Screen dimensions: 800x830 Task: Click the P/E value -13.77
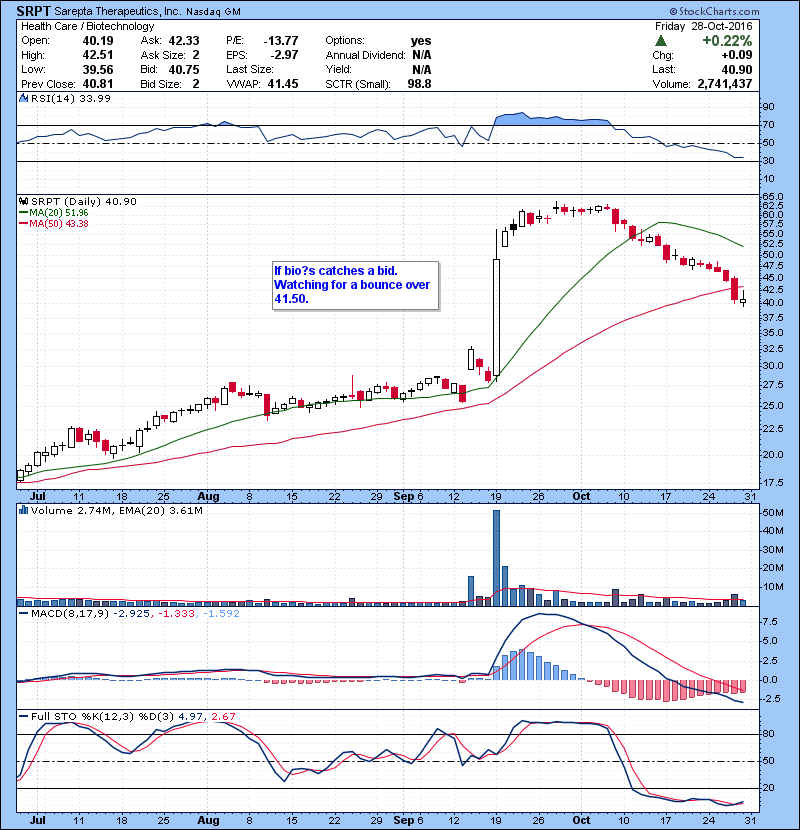[x=281, y=41]
